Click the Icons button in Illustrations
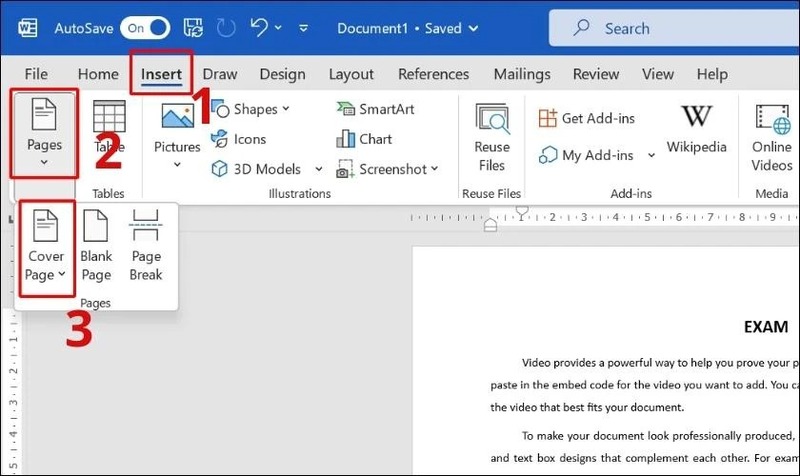Viewport: 800px width, 476px height. 239,139
